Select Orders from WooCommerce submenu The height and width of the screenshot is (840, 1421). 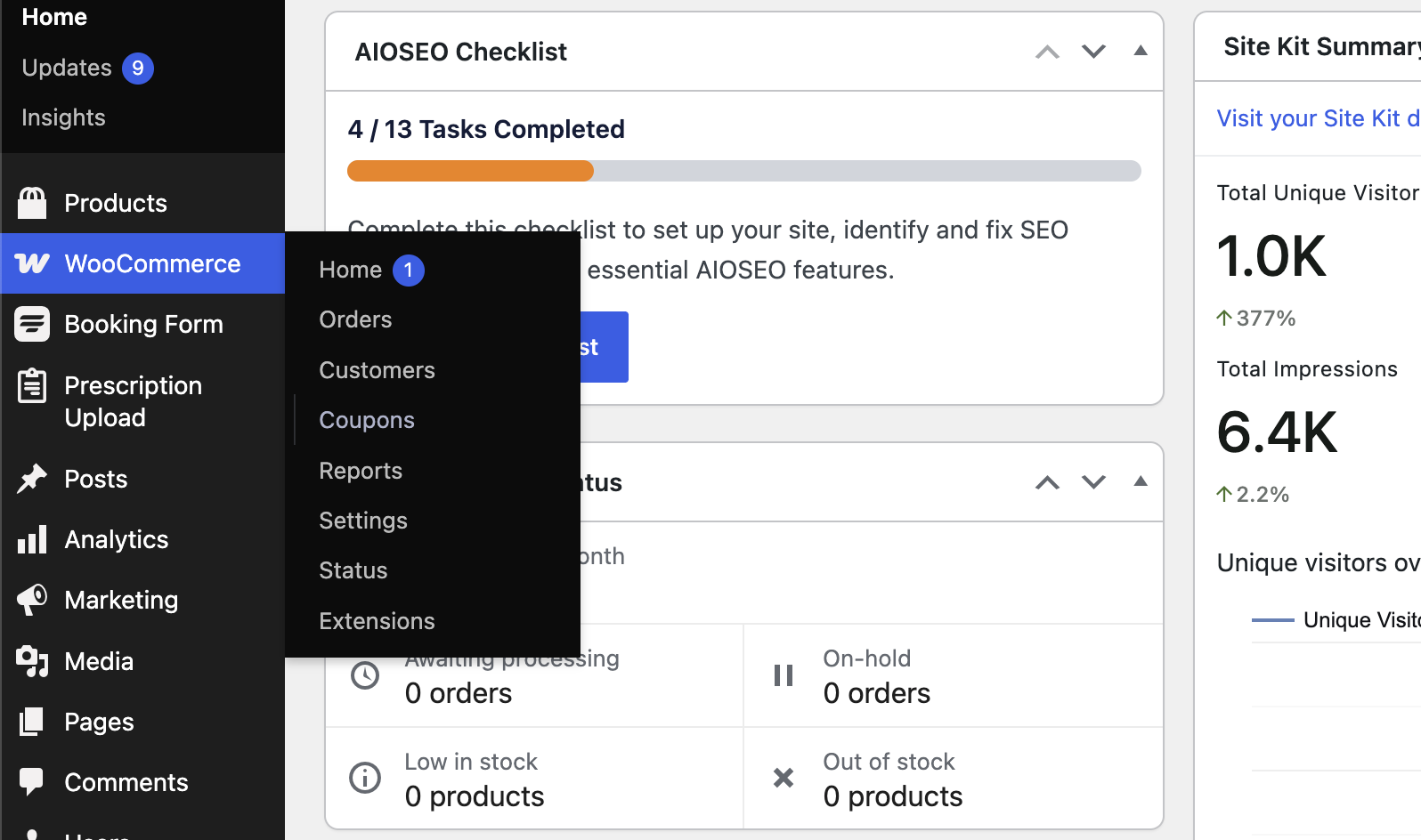pos(355,319)
